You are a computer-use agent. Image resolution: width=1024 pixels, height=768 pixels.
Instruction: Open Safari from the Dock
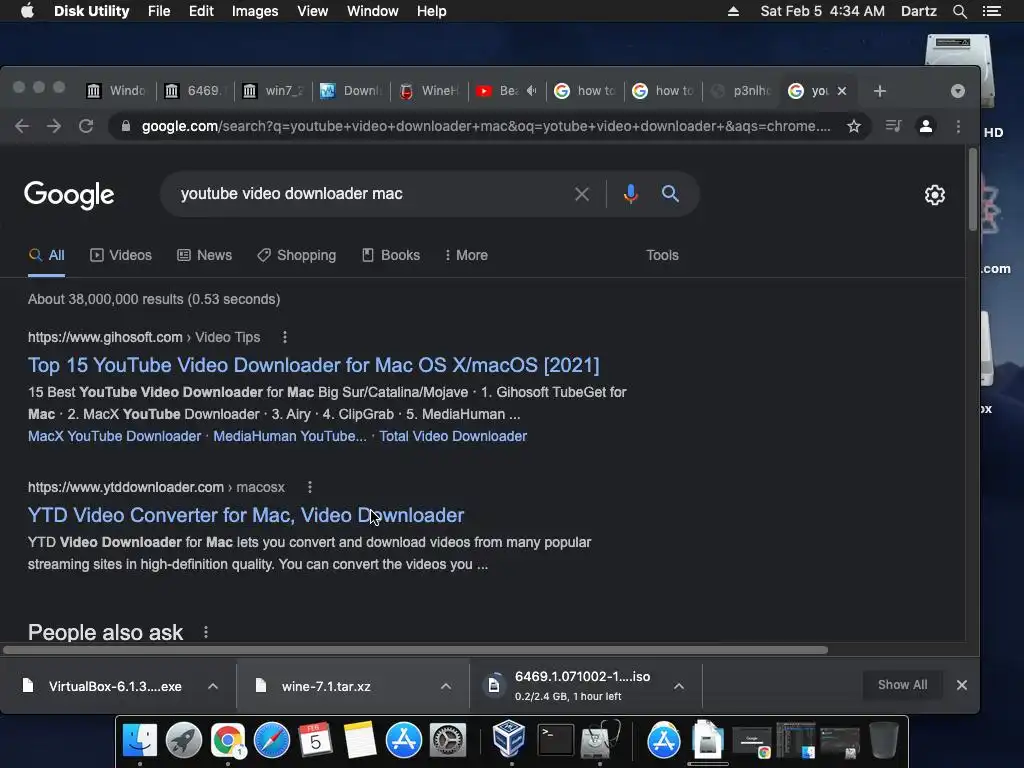[x=272, y=741]
